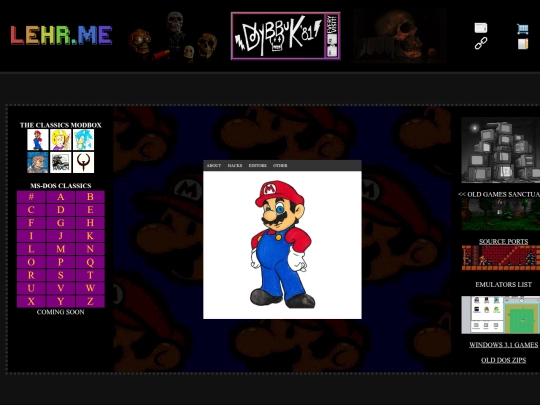The width and height of the screenshot is (540, 405).
Task: Select letter R in MS-DOS classics
Action: coord(31,275)
